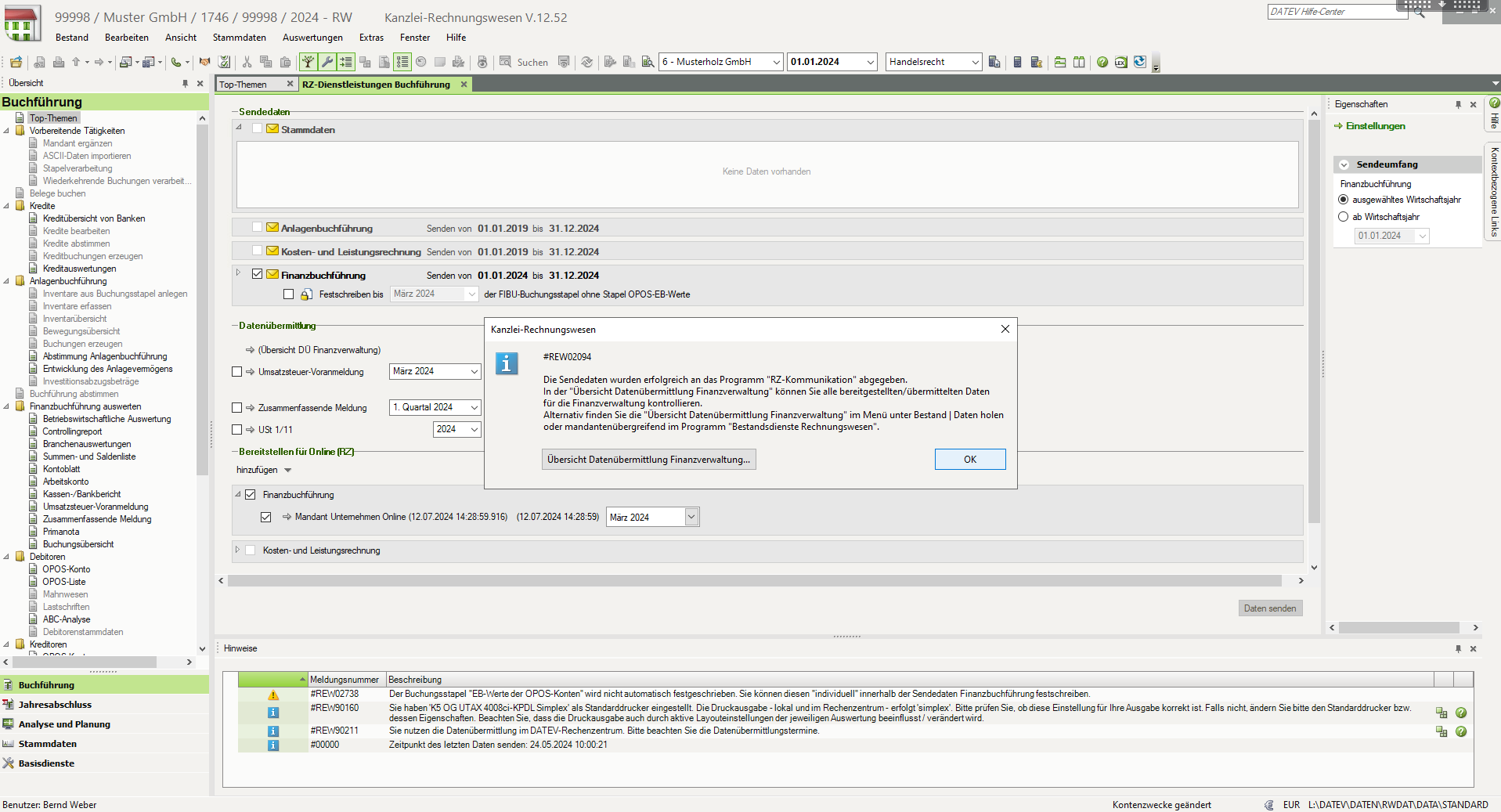Expand the Kosten- und Leistungsrechnung section
The height and width of the screenshot is (812, 1501).
tap(237, 550)
